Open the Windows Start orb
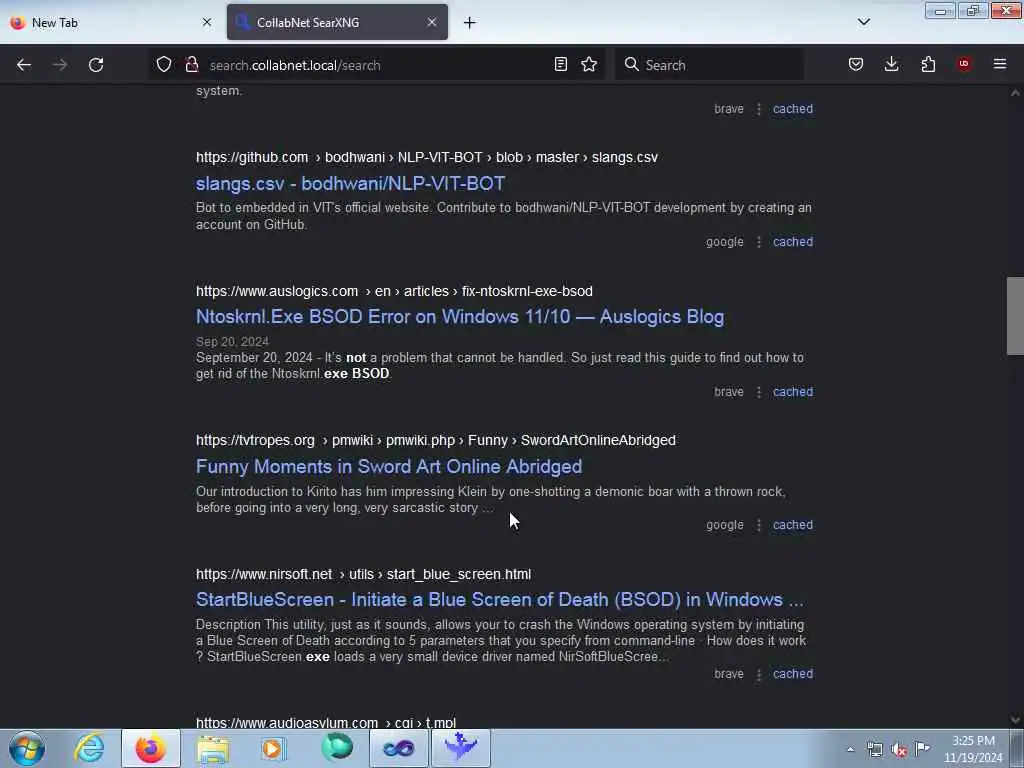 click(27, 748)
